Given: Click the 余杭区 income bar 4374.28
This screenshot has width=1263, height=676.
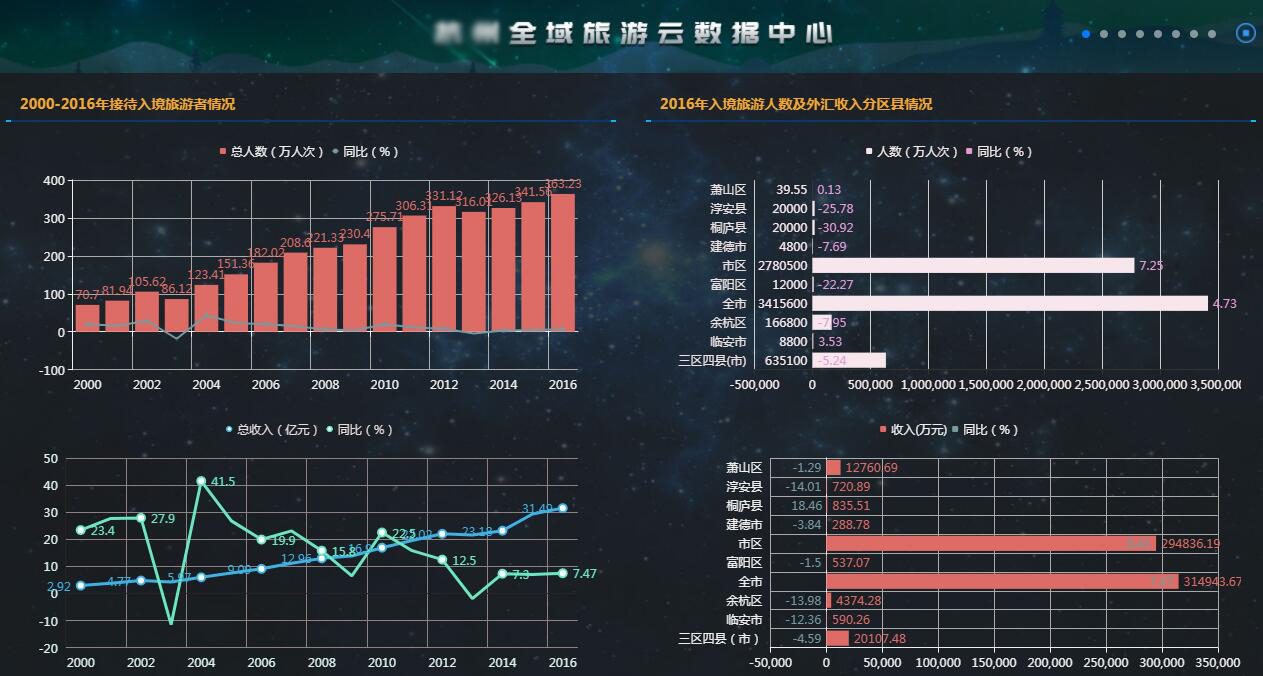Looking at the screenshot, I should point(829,600).
